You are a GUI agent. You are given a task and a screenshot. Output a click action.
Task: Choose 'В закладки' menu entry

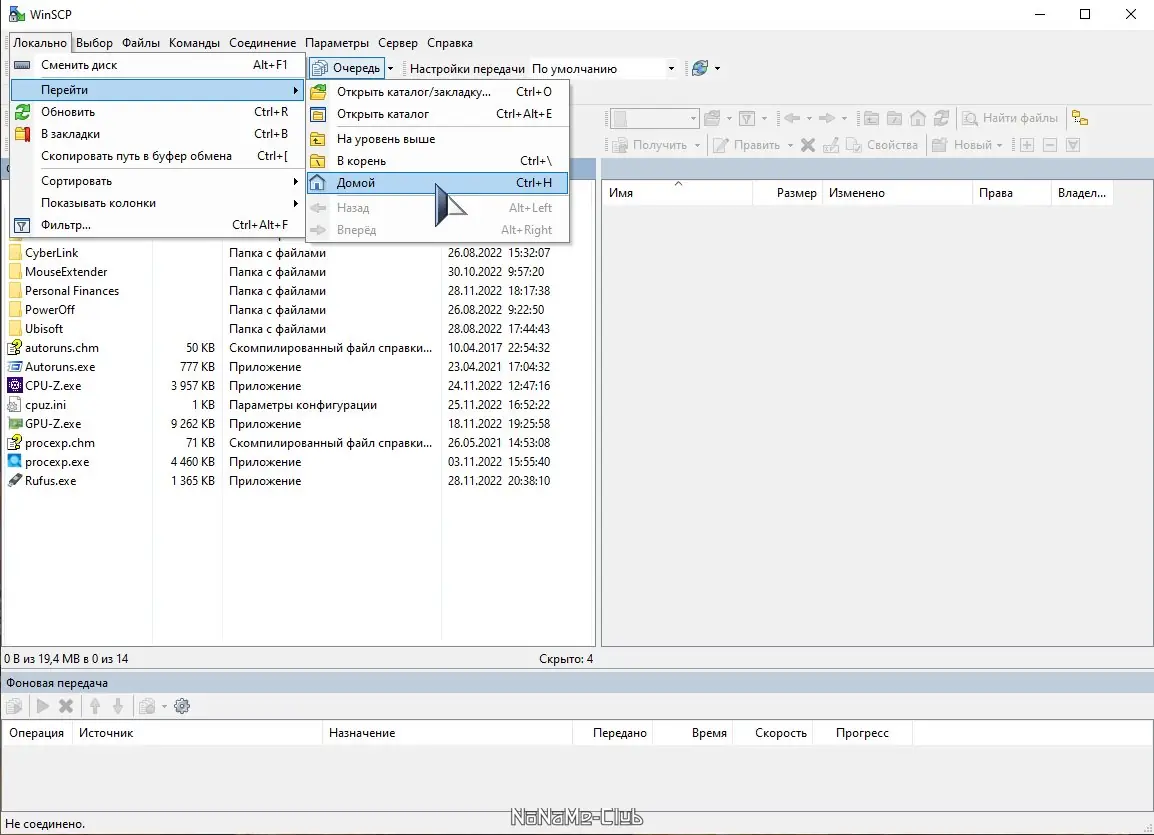point(157,134)
